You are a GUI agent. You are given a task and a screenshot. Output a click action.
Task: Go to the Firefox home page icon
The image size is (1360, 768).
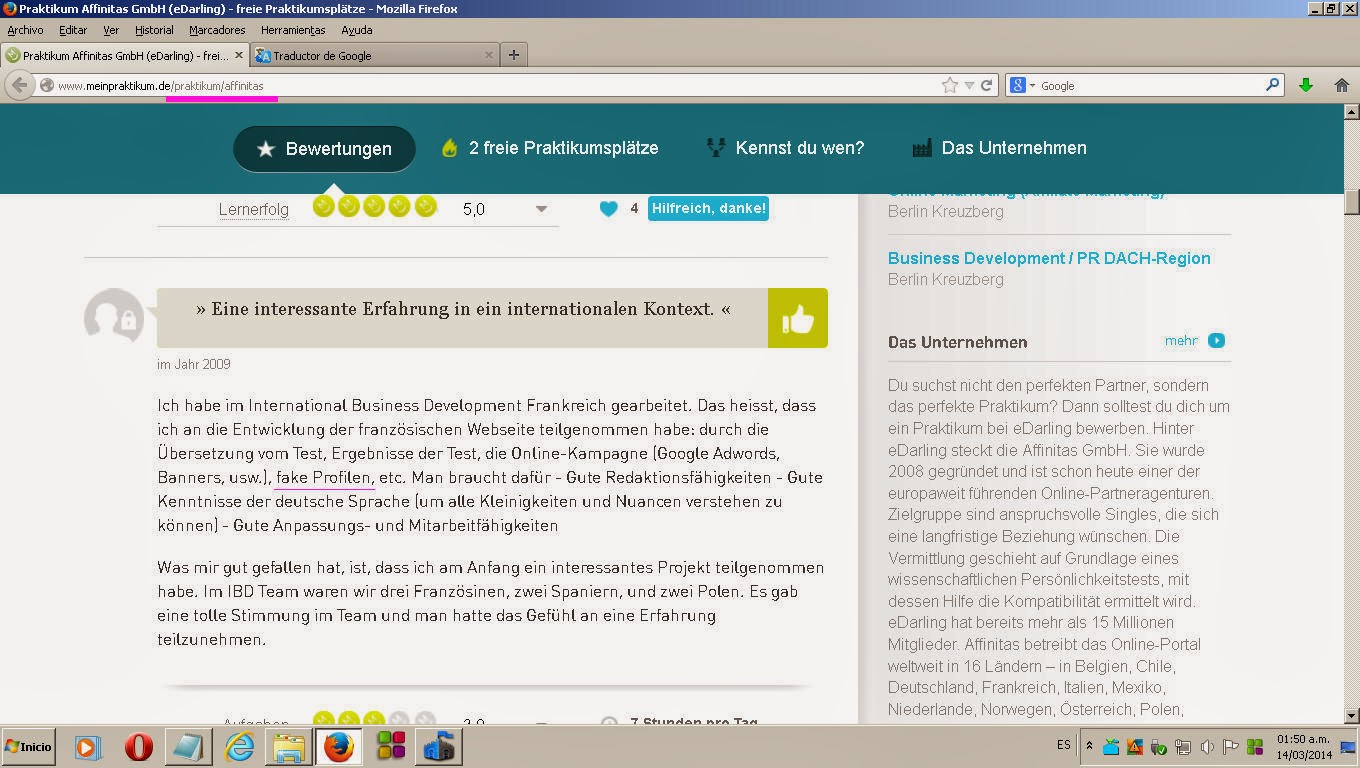coord(1342,86)
